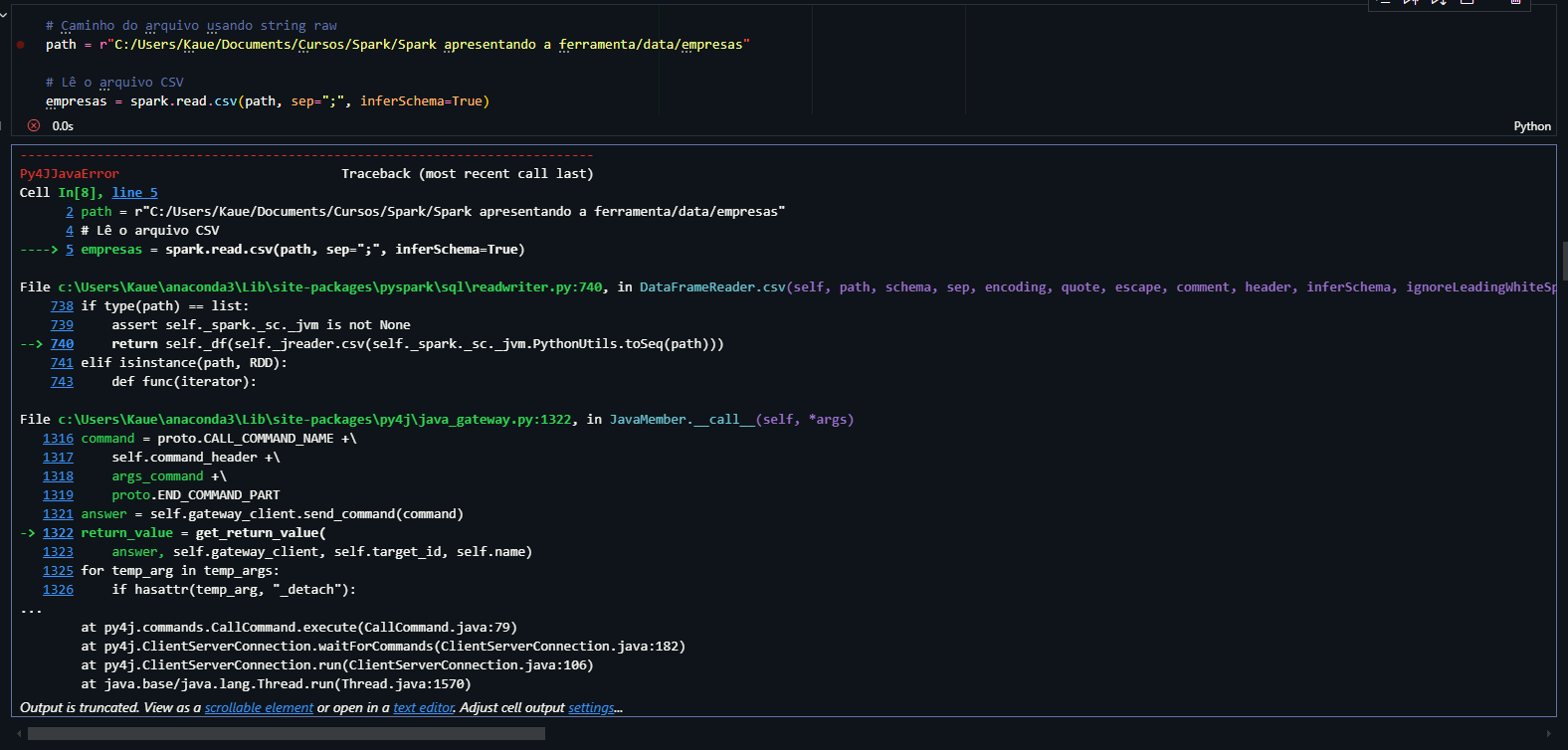Click the java.lang.Thread.run stack line
1568x750 pixels.
pyautogui.click(x=276, y=684)
